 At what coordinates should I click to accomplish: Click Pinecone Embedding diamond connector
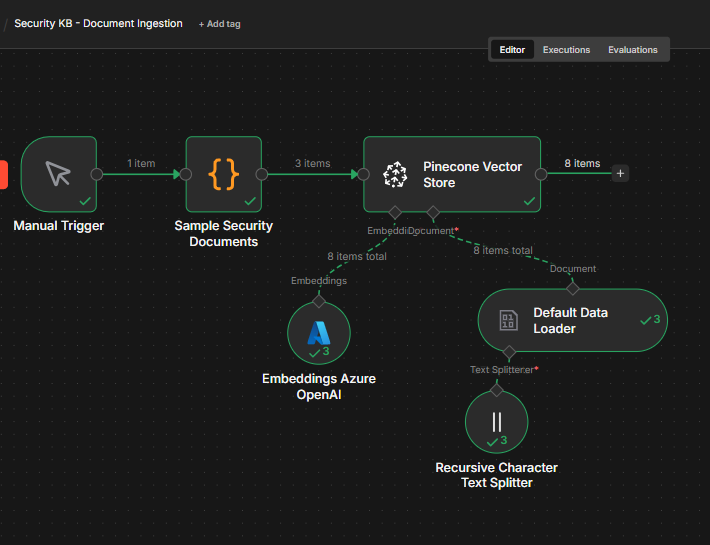point(395,212)
